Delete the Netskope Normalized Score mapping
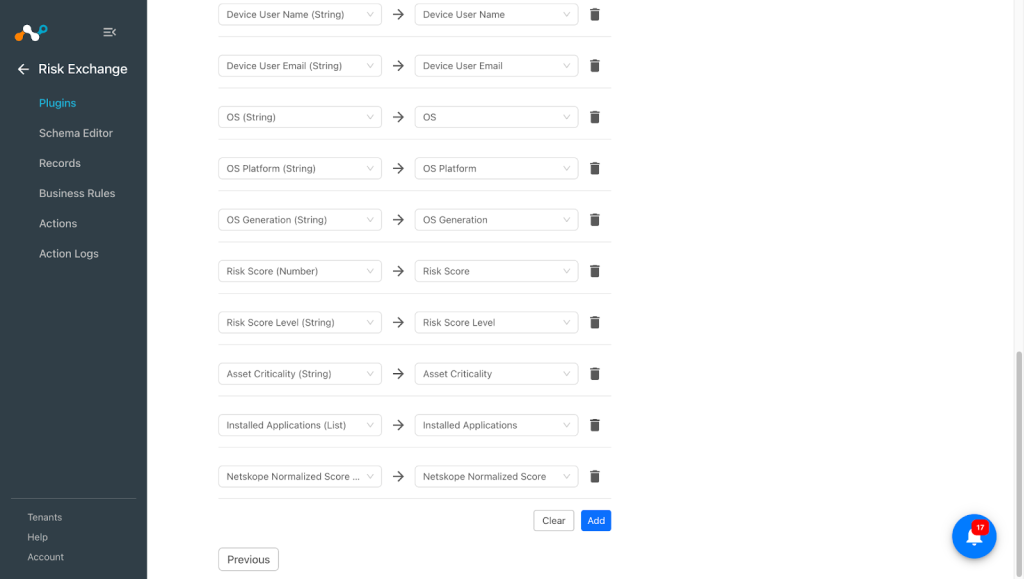The height and width of the screenshot is (579, 1024). [x=594, y=477]
